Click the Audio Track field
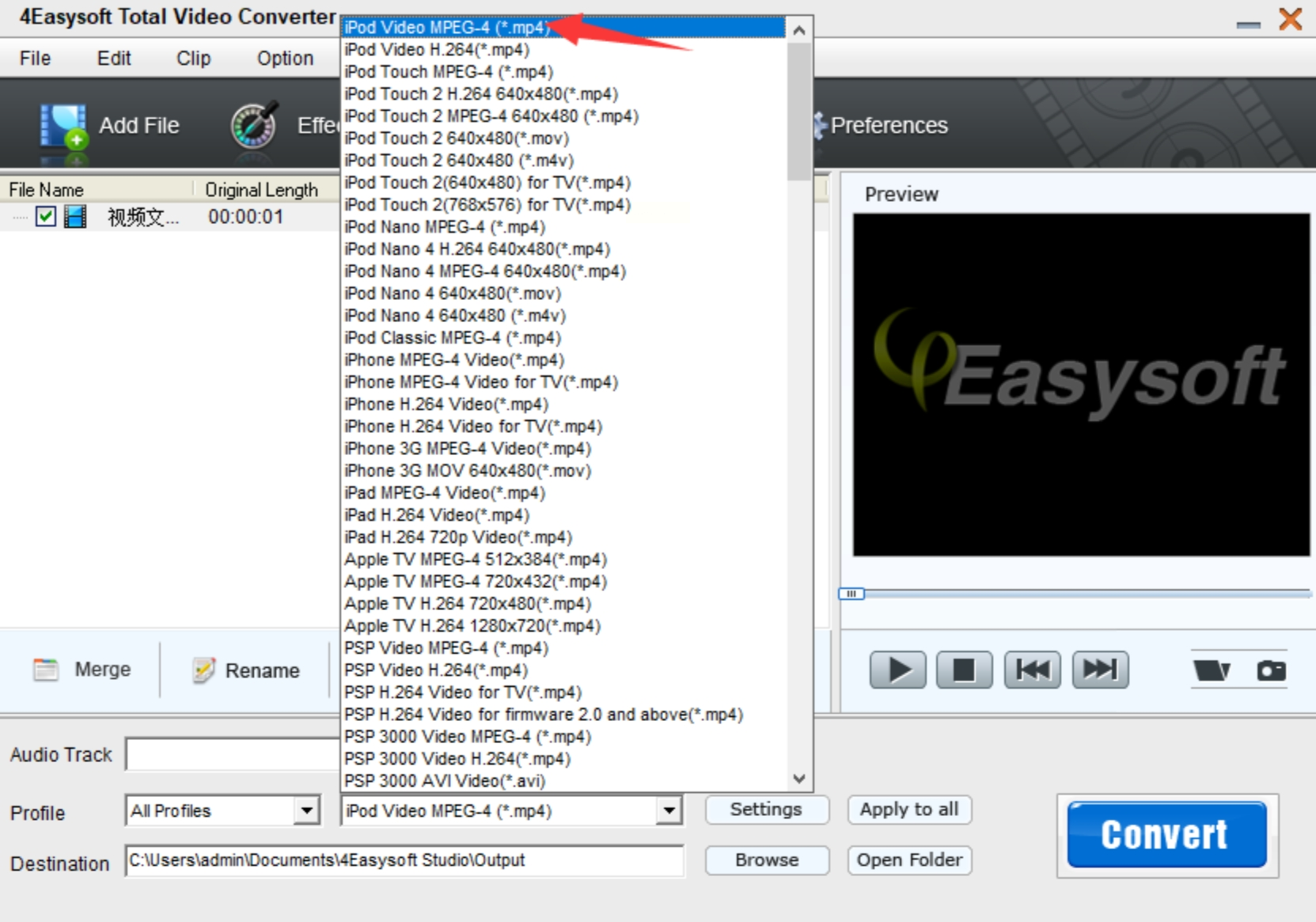 pyautogui.click(x=233, y=754)
